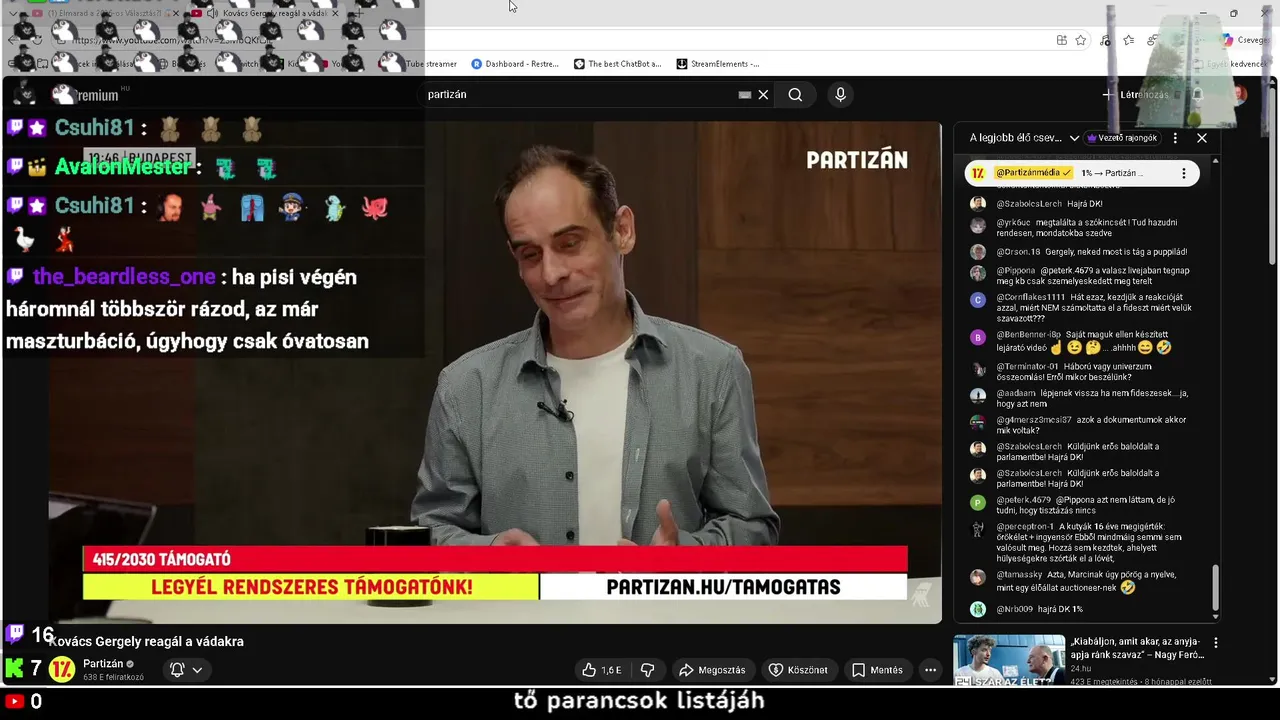Click the @Nrb009 hajrá DK message
The image size is (1280, 720).
(x=1039, y=609)
